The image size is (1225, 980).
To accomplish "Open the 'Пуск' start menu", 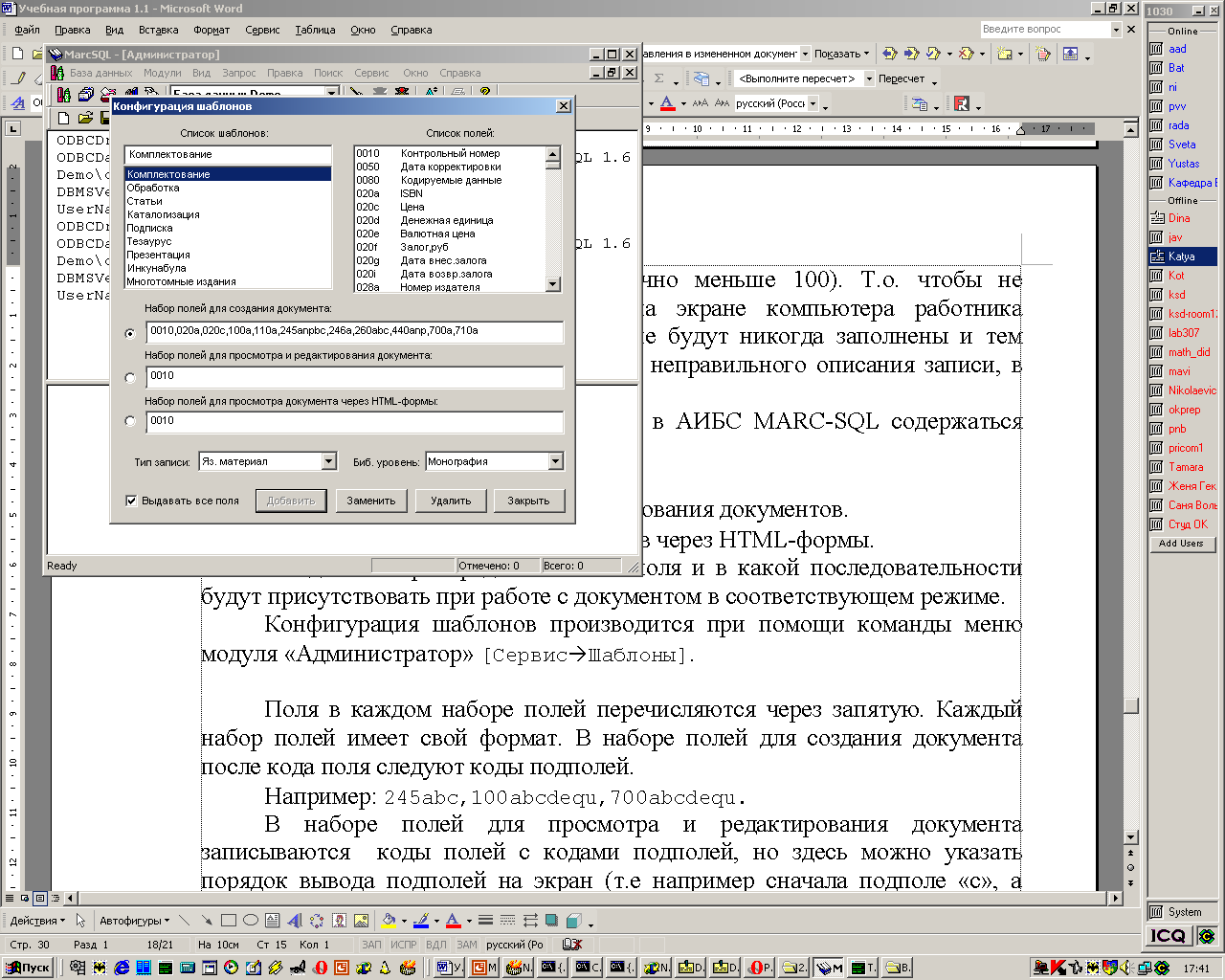I will pyautogui.click(x=29, y=968).
